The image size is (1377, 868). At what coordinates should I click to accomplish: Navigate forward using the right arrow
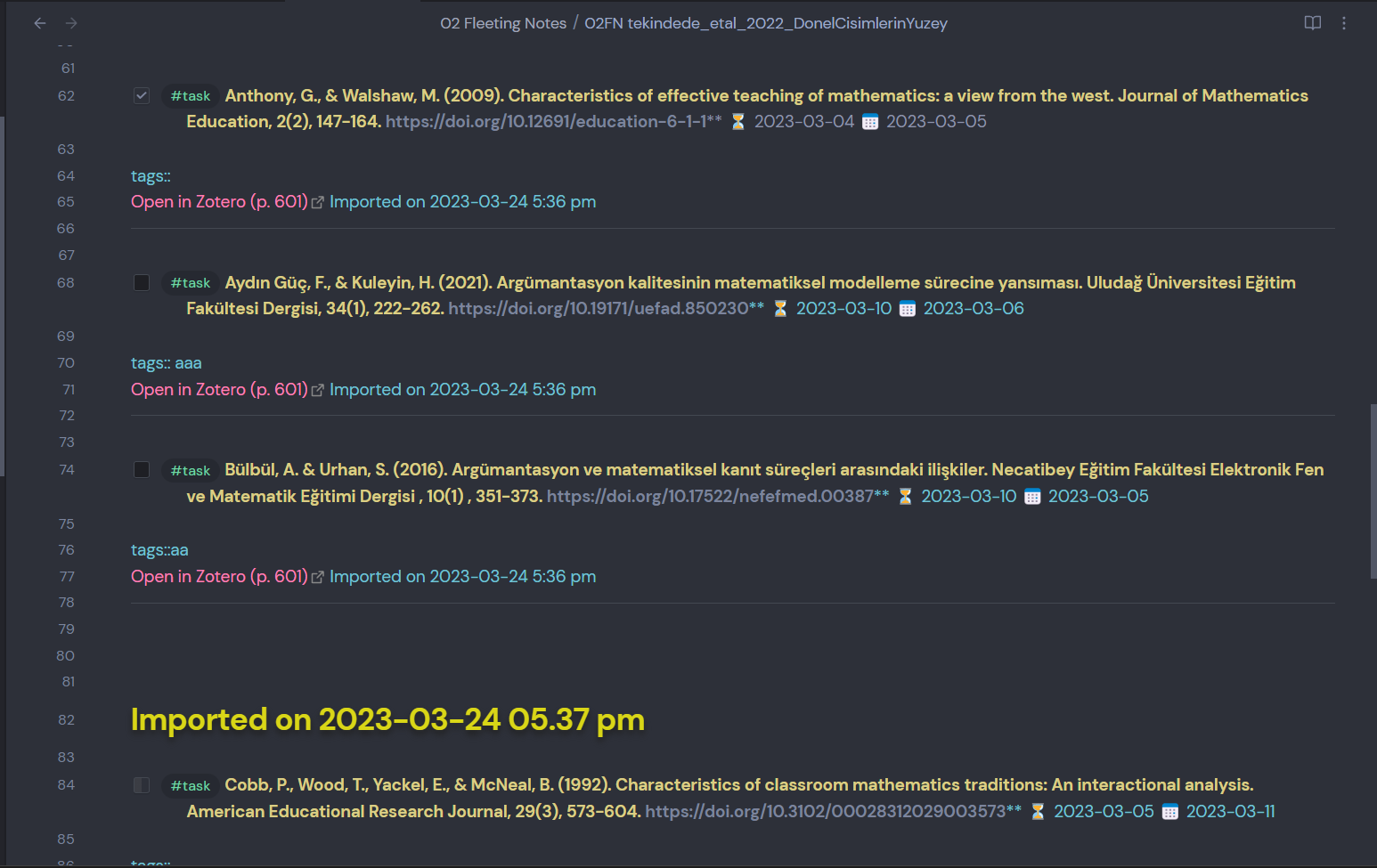tap(71, 23)
